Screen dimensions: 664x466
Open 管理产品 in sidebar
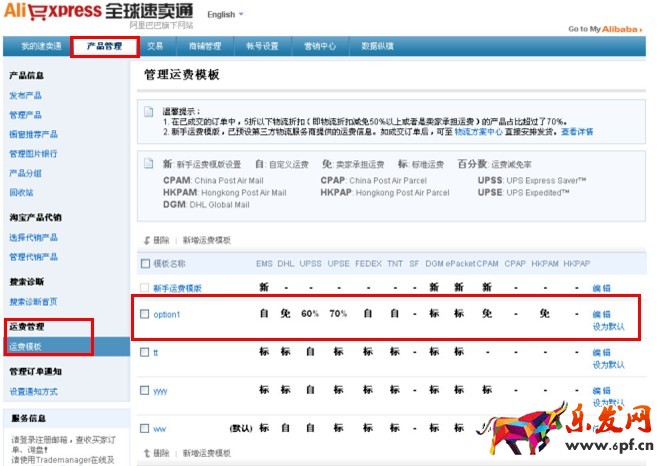(25, 115)
